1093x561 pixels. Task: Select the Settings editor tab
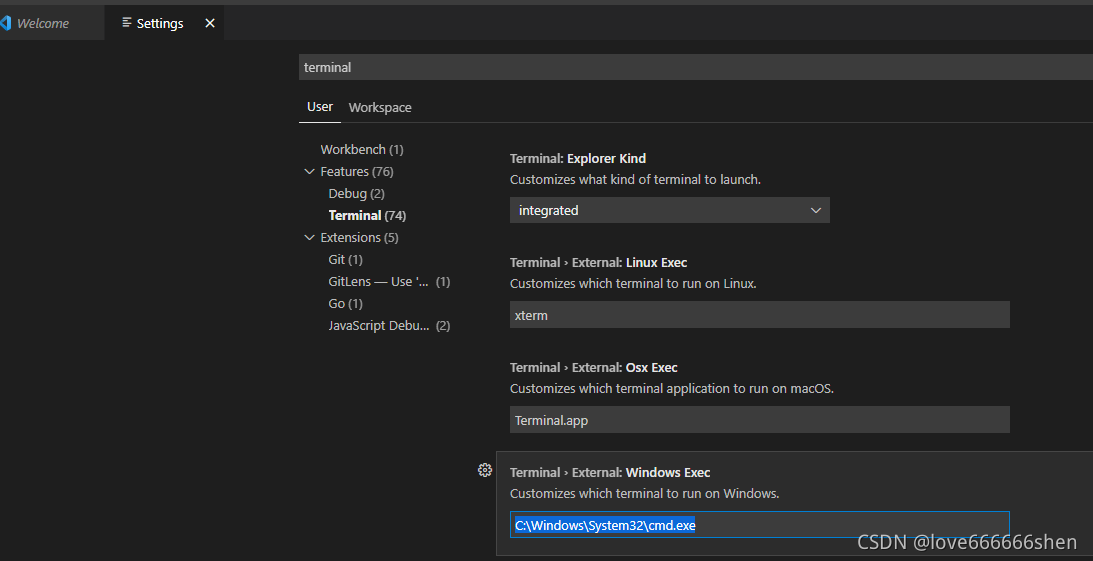165,23
